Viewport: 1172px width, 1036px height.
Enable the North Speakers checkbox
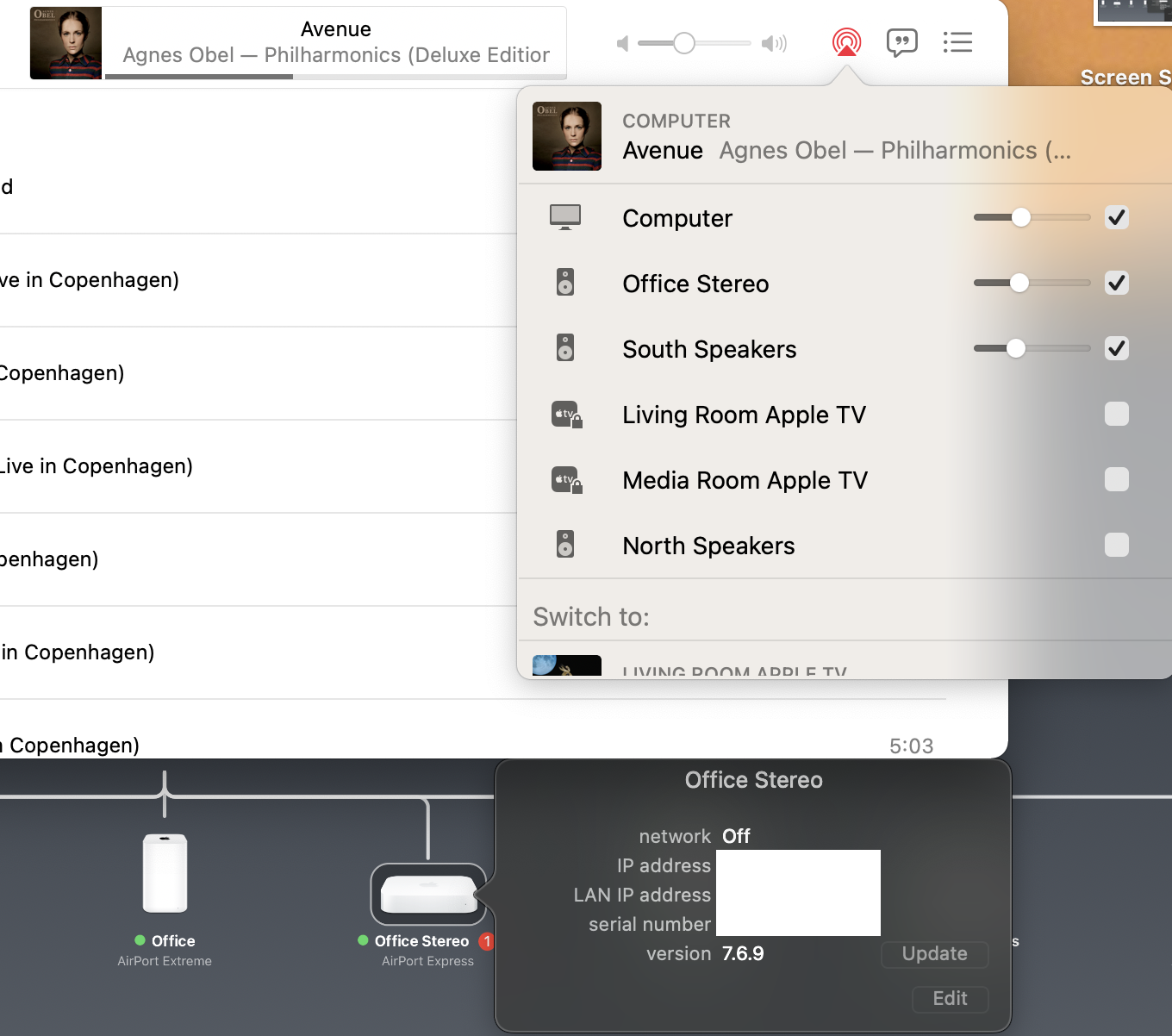tap(1117, 545)
